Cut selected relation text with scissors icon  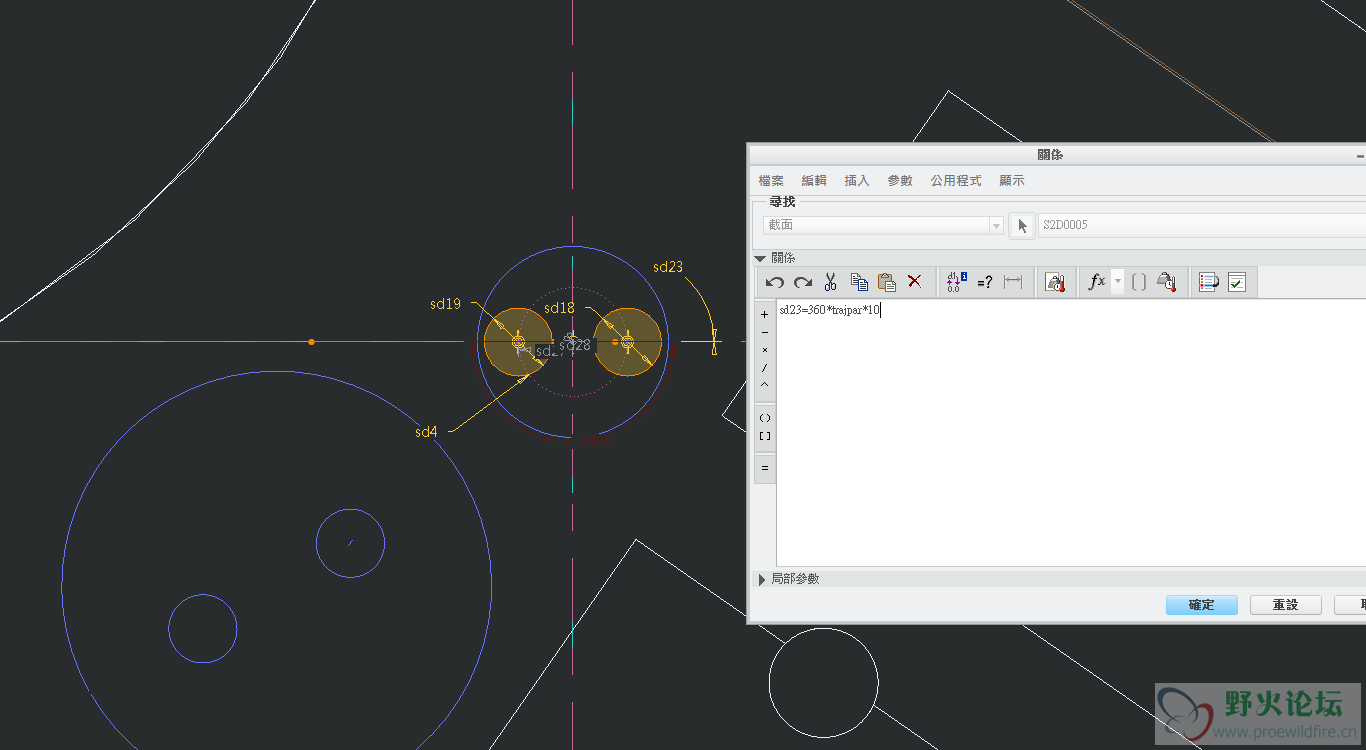pyautogui.click(x=830, y=282)
